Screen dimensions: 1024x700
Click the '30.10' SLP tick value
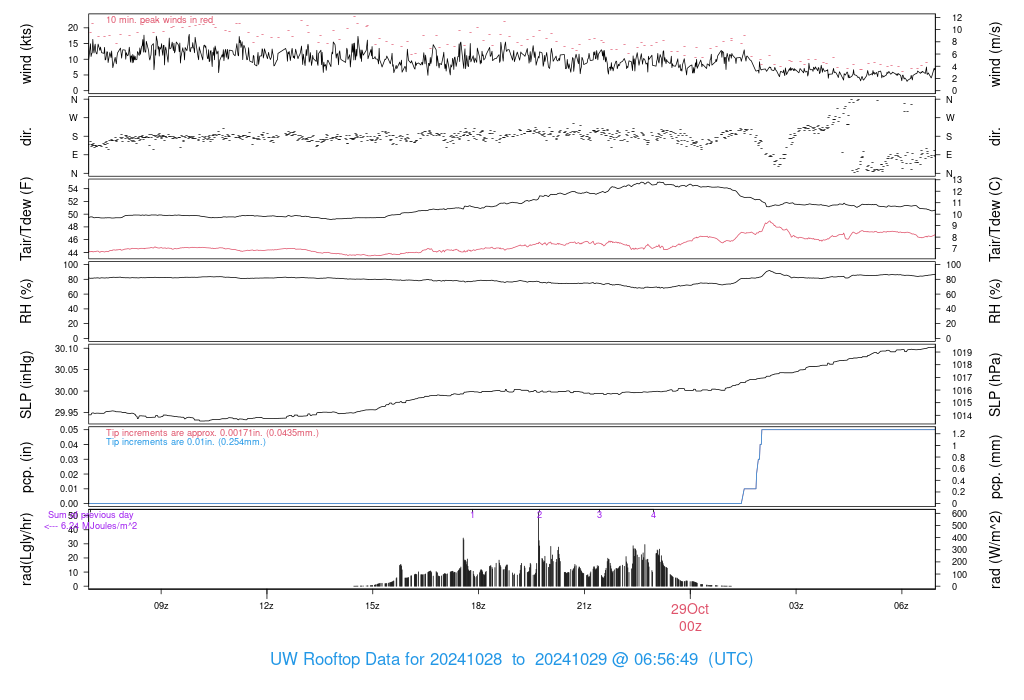tap(66, 349)
